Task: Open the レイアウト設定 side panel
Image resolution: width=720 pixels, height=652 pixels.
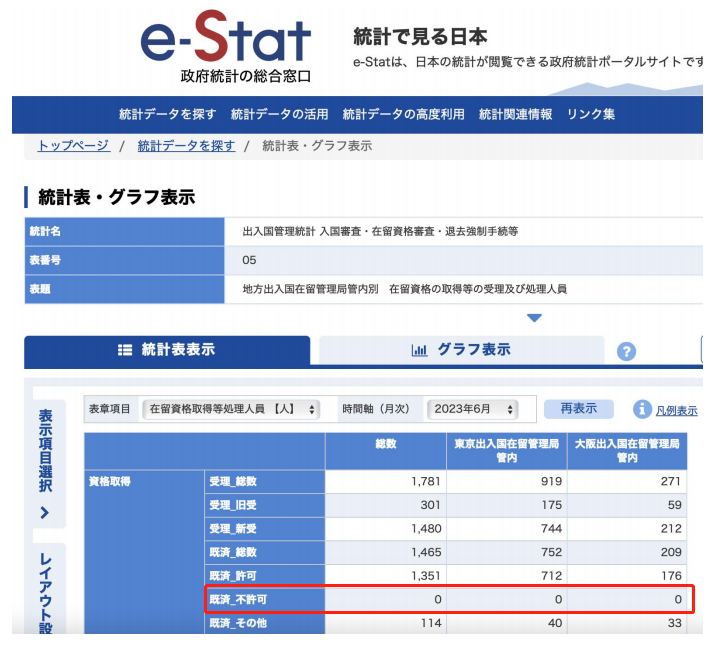Action: coord(45,589)
